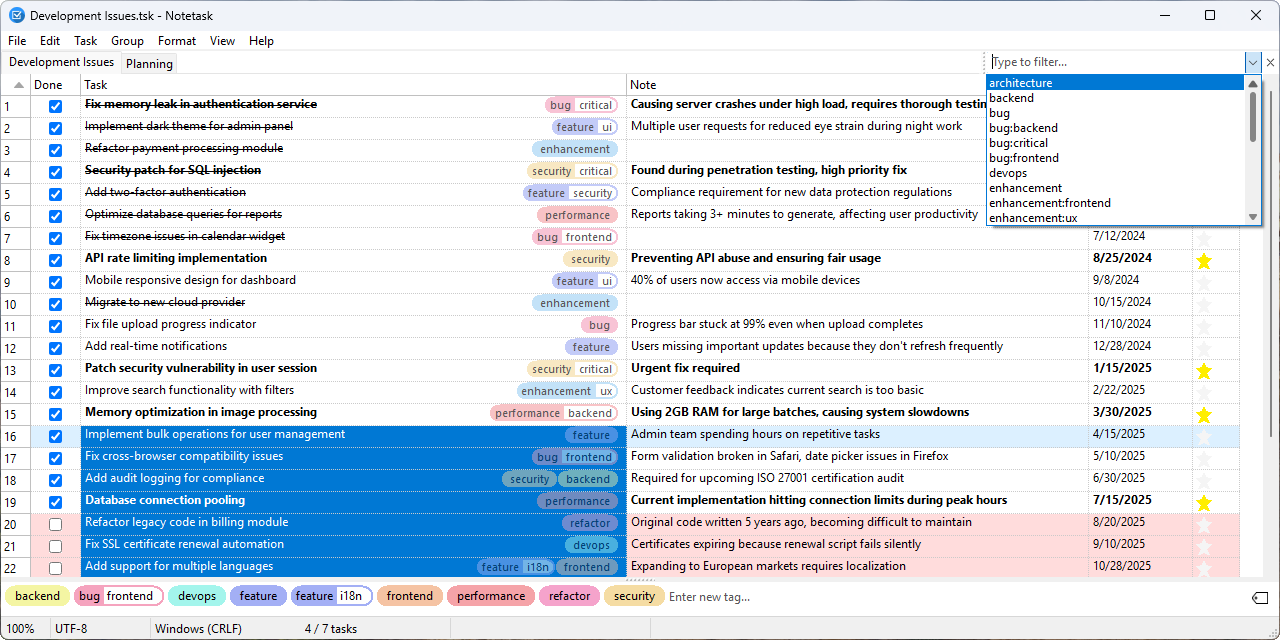Click the tag icon at the bottom right corner
The image size is (1280, 640).
(1260, 596)
